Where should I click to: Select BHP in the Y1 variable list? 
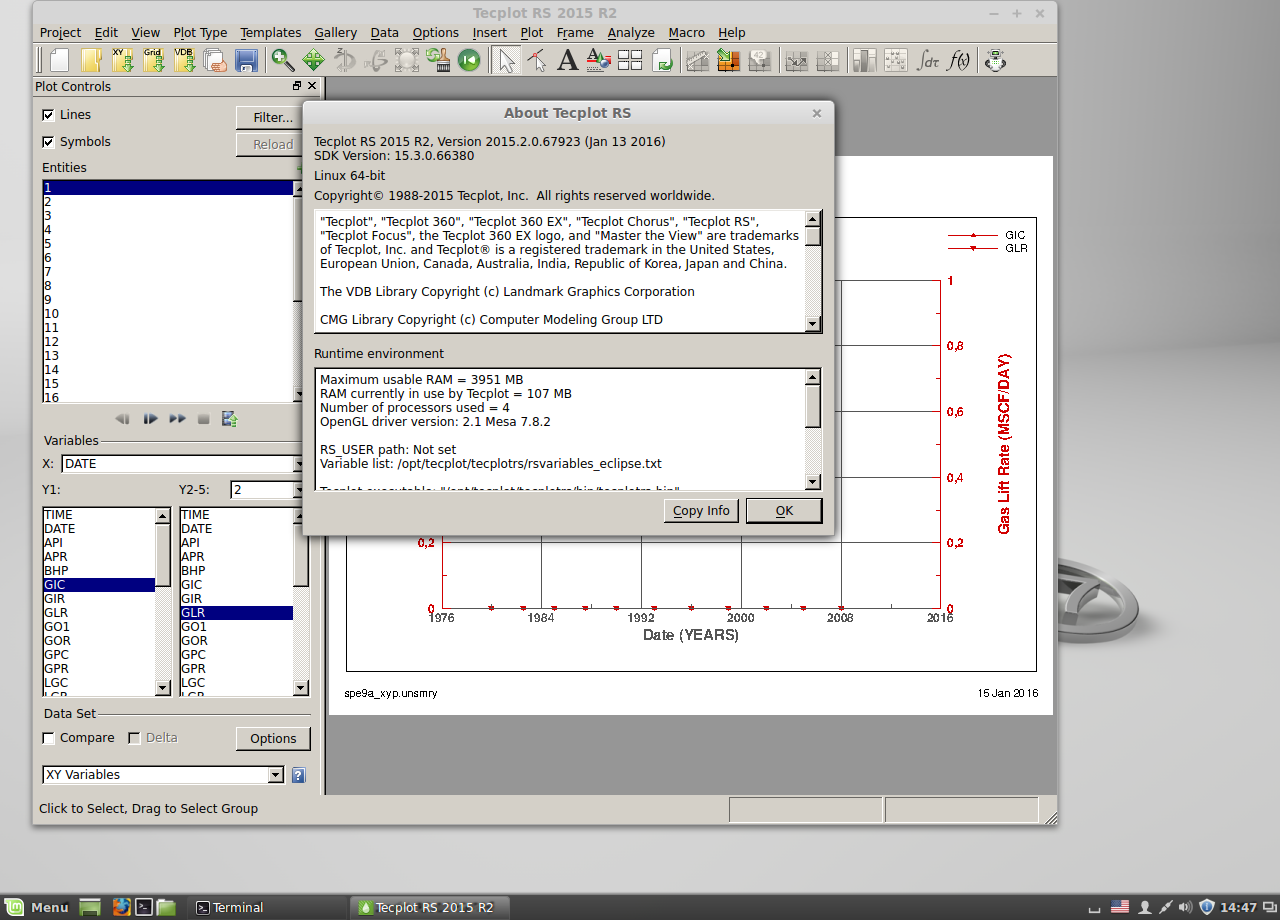(99, 571)
